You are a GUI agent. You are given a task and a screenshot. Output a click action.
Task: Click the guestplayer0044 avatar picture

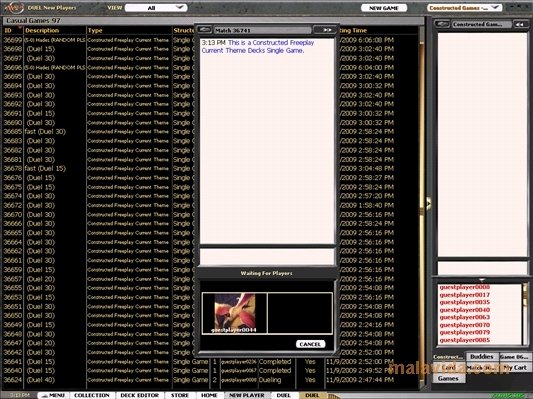[235, 313]
